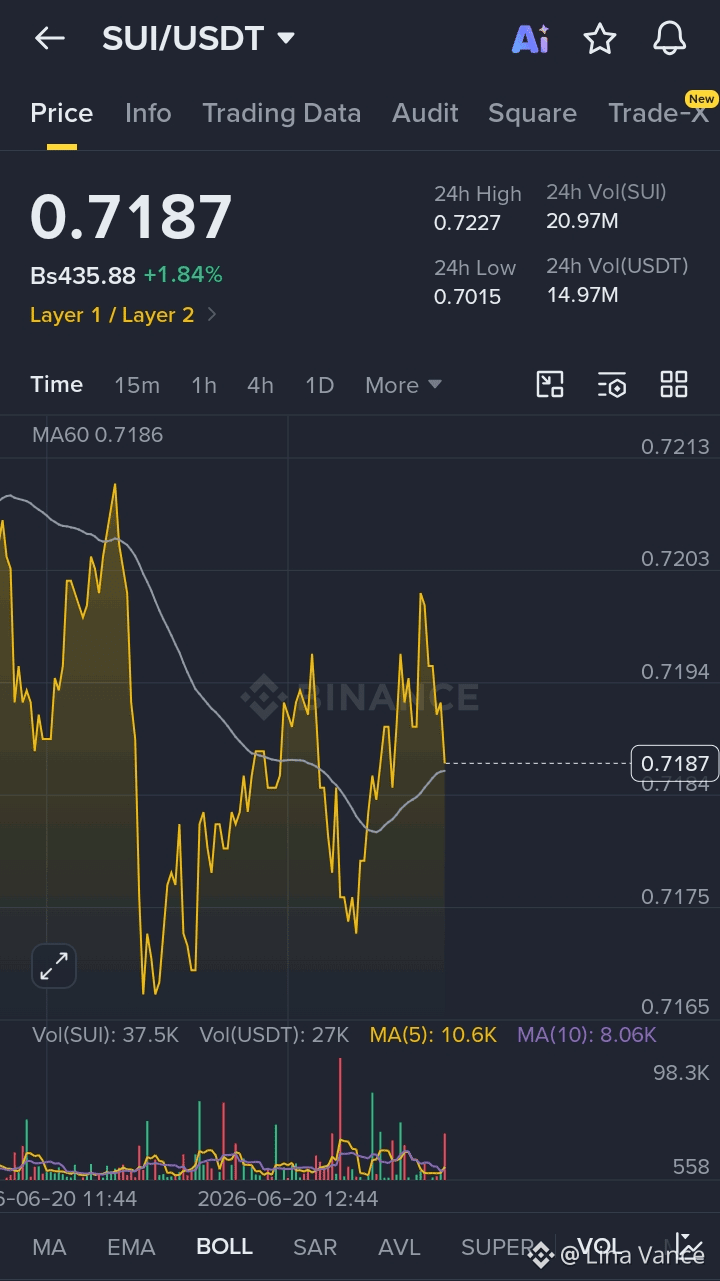Open price alert bell icon
Screen dimensions: 720x1281
coord(670,39)
